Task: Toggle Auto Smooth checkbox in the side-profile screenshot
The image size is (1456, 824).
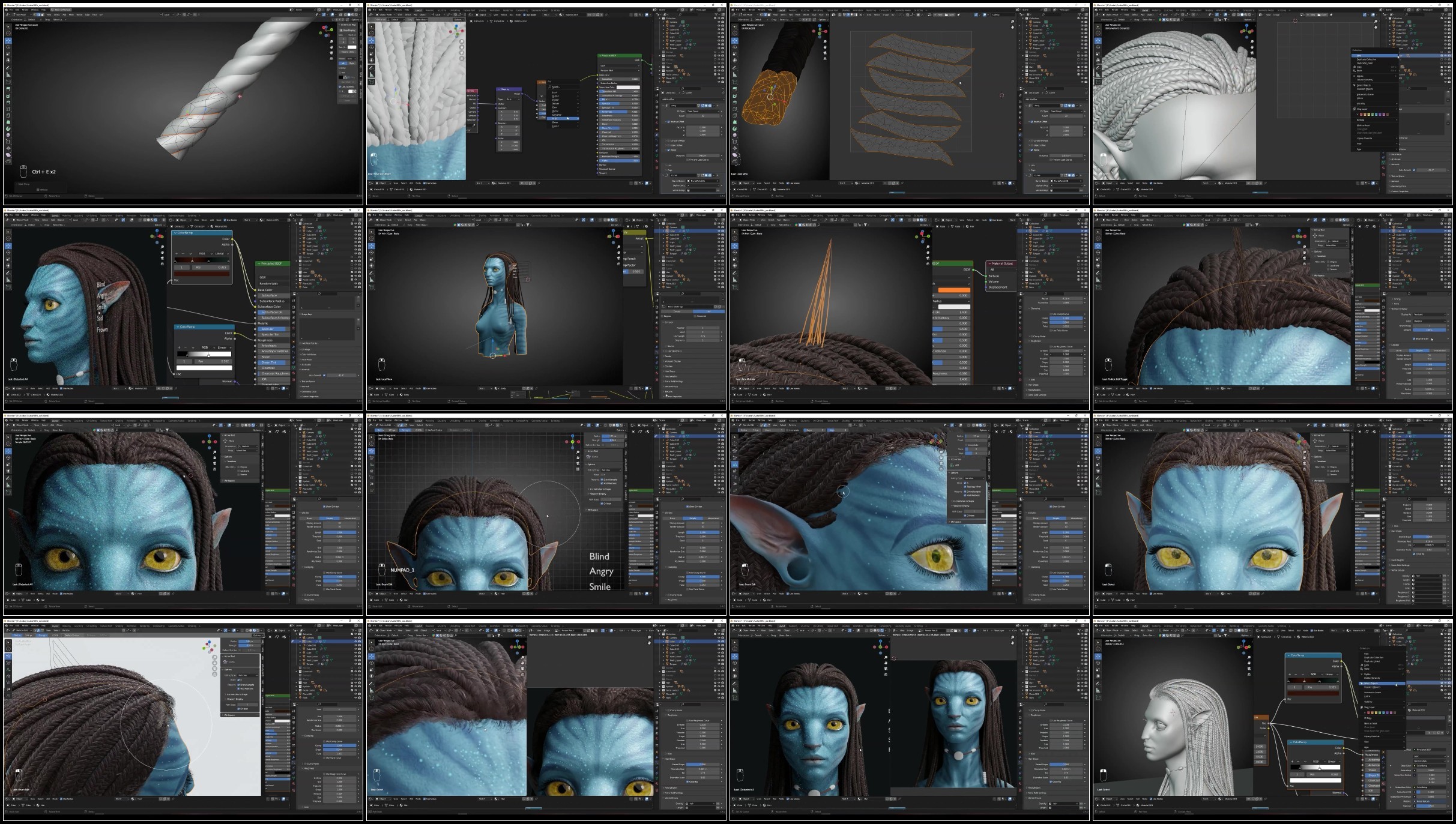Action: click(x=324, y=375)
